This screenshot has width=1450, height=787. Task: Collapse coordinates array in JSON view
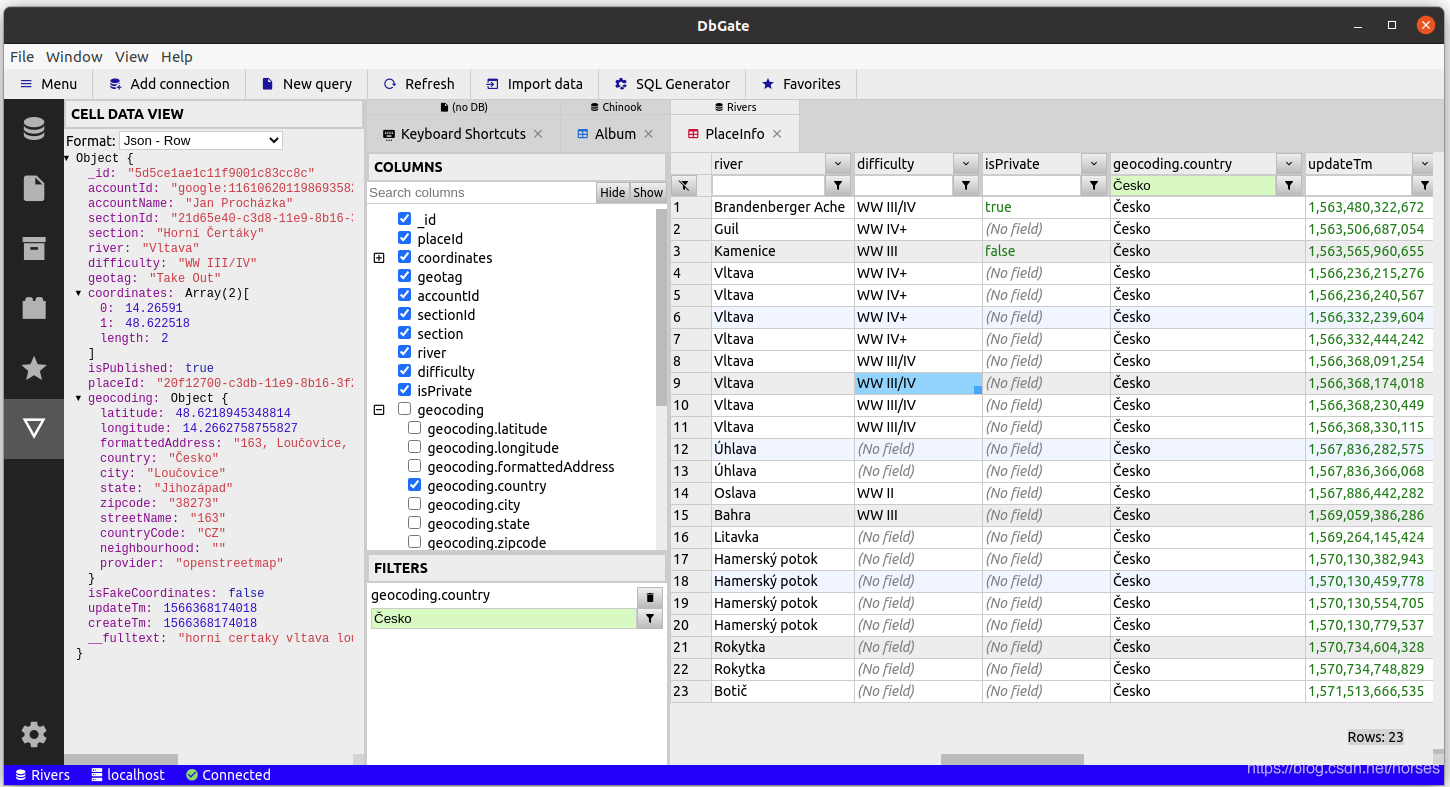coord(79,293)
